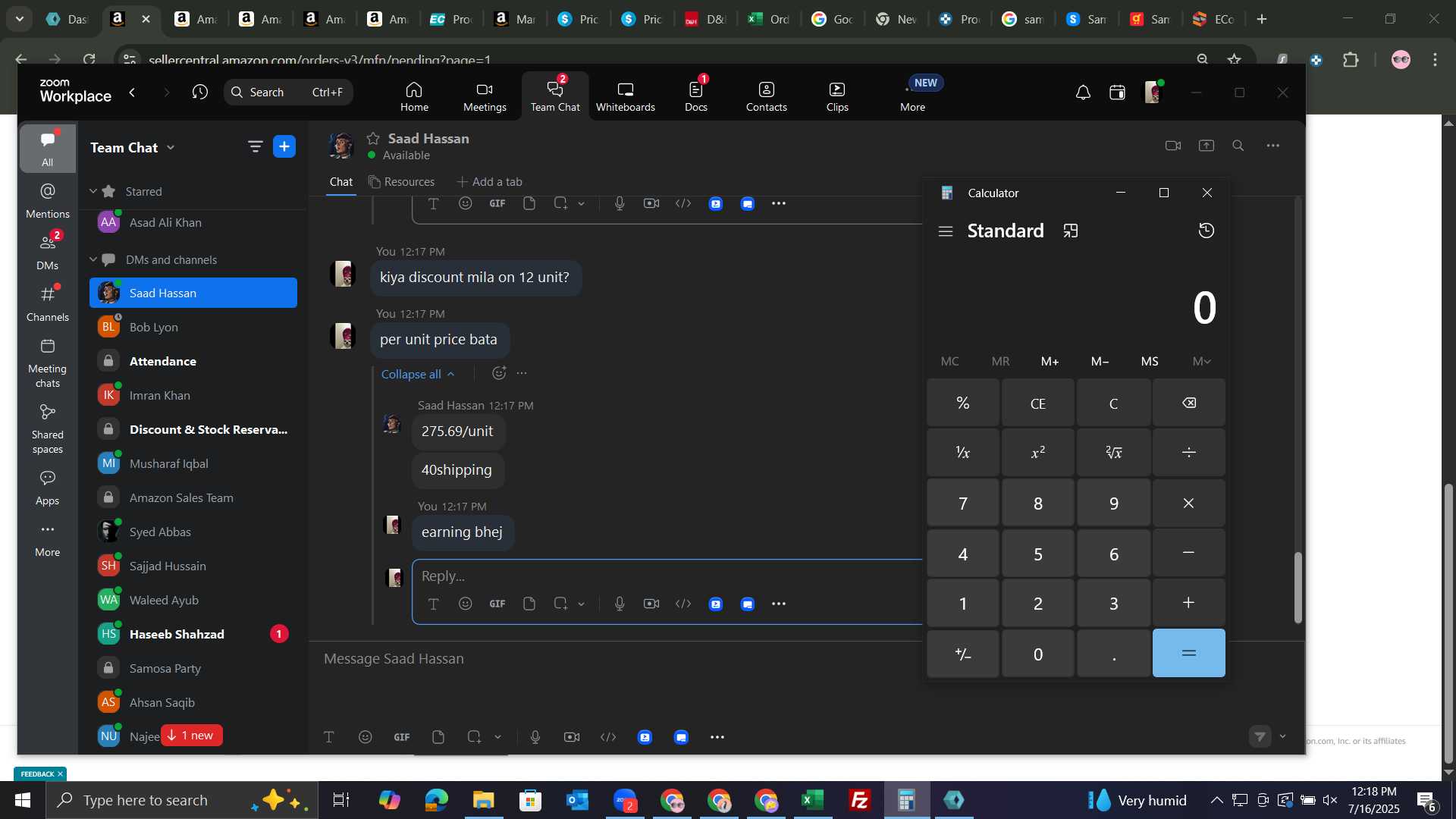This screenshot has width=1456, height=819.
Task: Open chat header more options
Action: pos(1272,146)
